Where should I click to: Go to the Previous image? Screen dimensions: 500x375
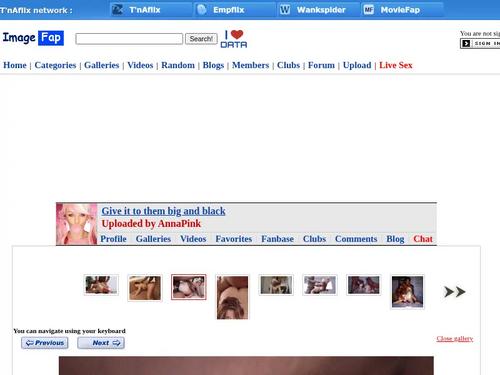click(x=45, y=343)
